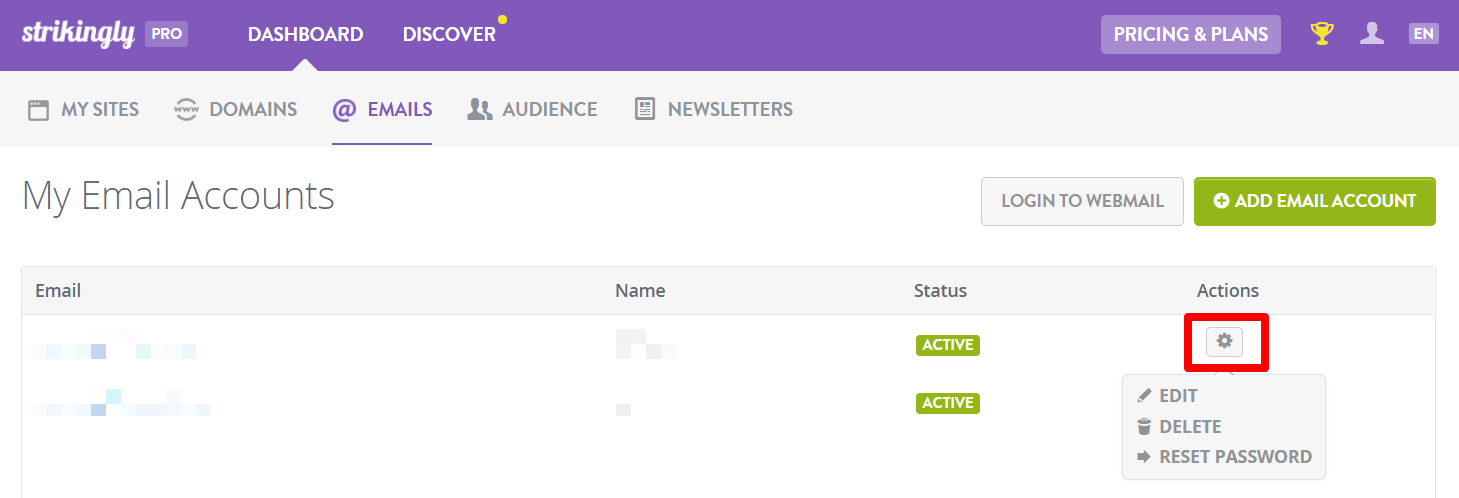Open gear actions menu for first email
Screen dimensions: 1459x498
point(1224,342)
